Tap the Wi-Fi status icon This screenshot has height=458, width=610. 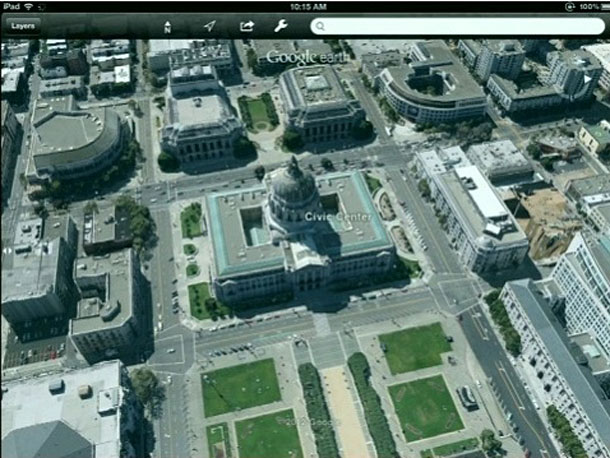tap(30, 6)
